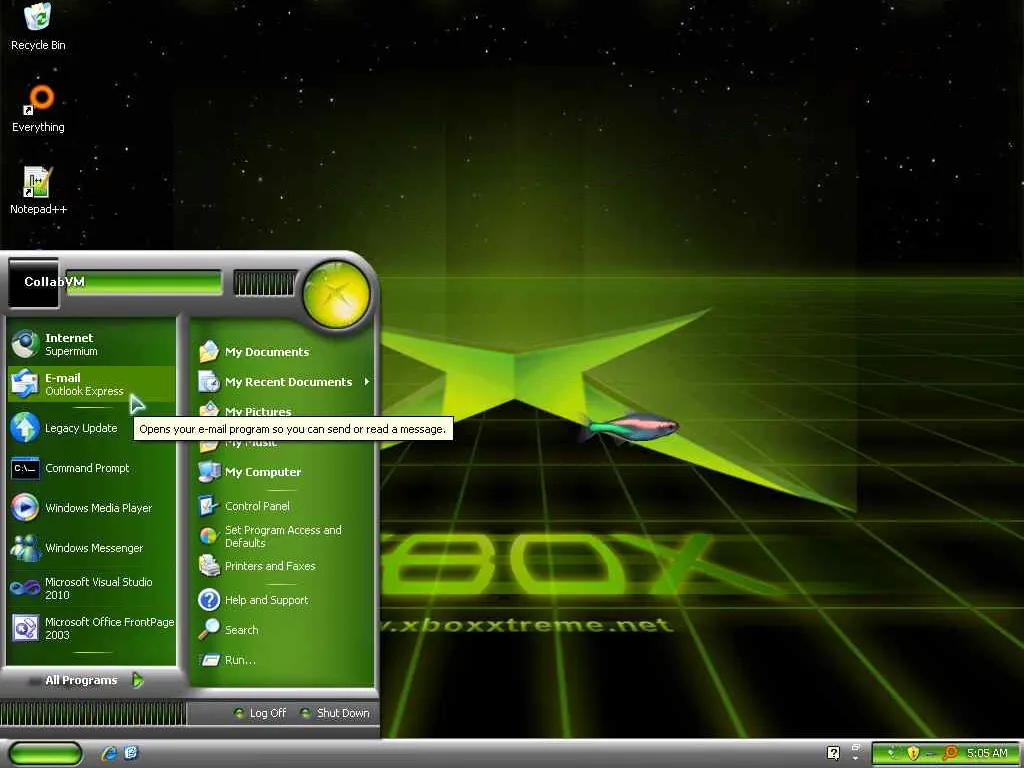Open Supermium Internet browser from Start menu
The width and height of the screenshot is (1024, 768).
[x=91, y=344]
